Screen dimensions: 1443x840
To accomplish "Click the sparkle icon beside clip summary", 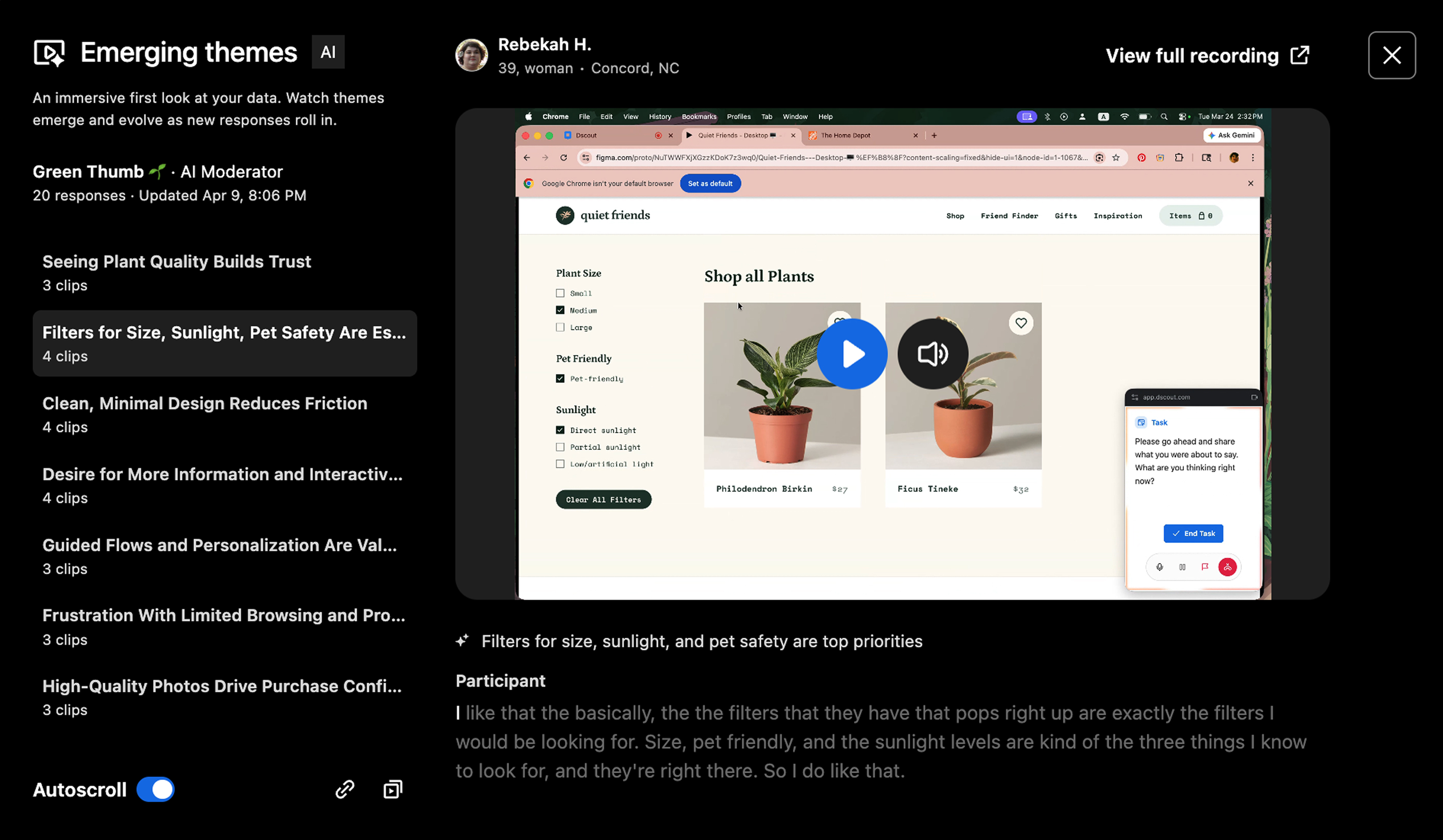I will [x=462, y=640].
